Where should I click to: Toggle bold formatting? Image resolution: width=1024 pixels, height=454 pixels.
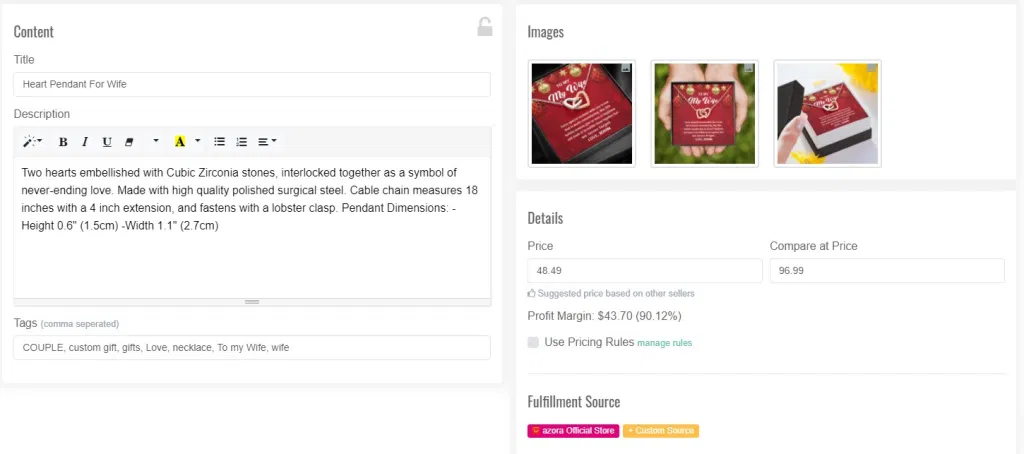click(x=63, y=142)
